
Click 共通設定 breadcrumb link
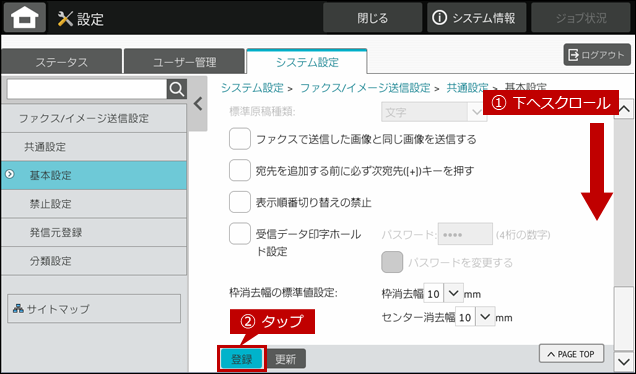(467, 88)
